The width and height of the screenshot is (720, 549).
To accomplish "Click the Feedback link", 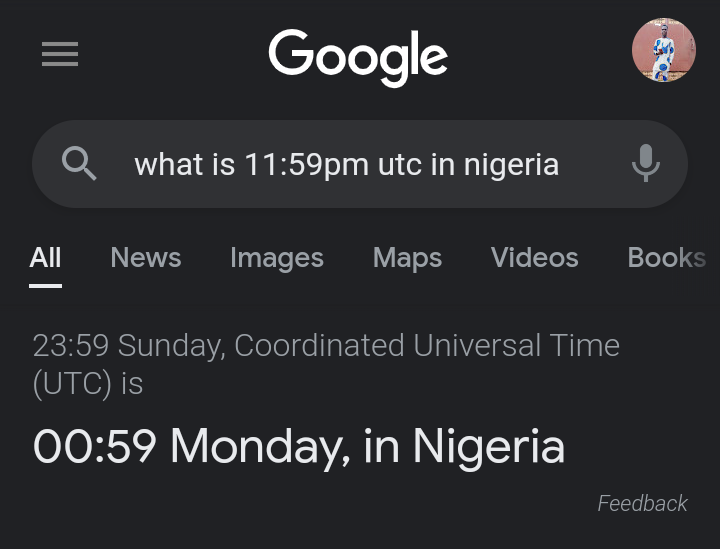I will (x=642, y=503).
